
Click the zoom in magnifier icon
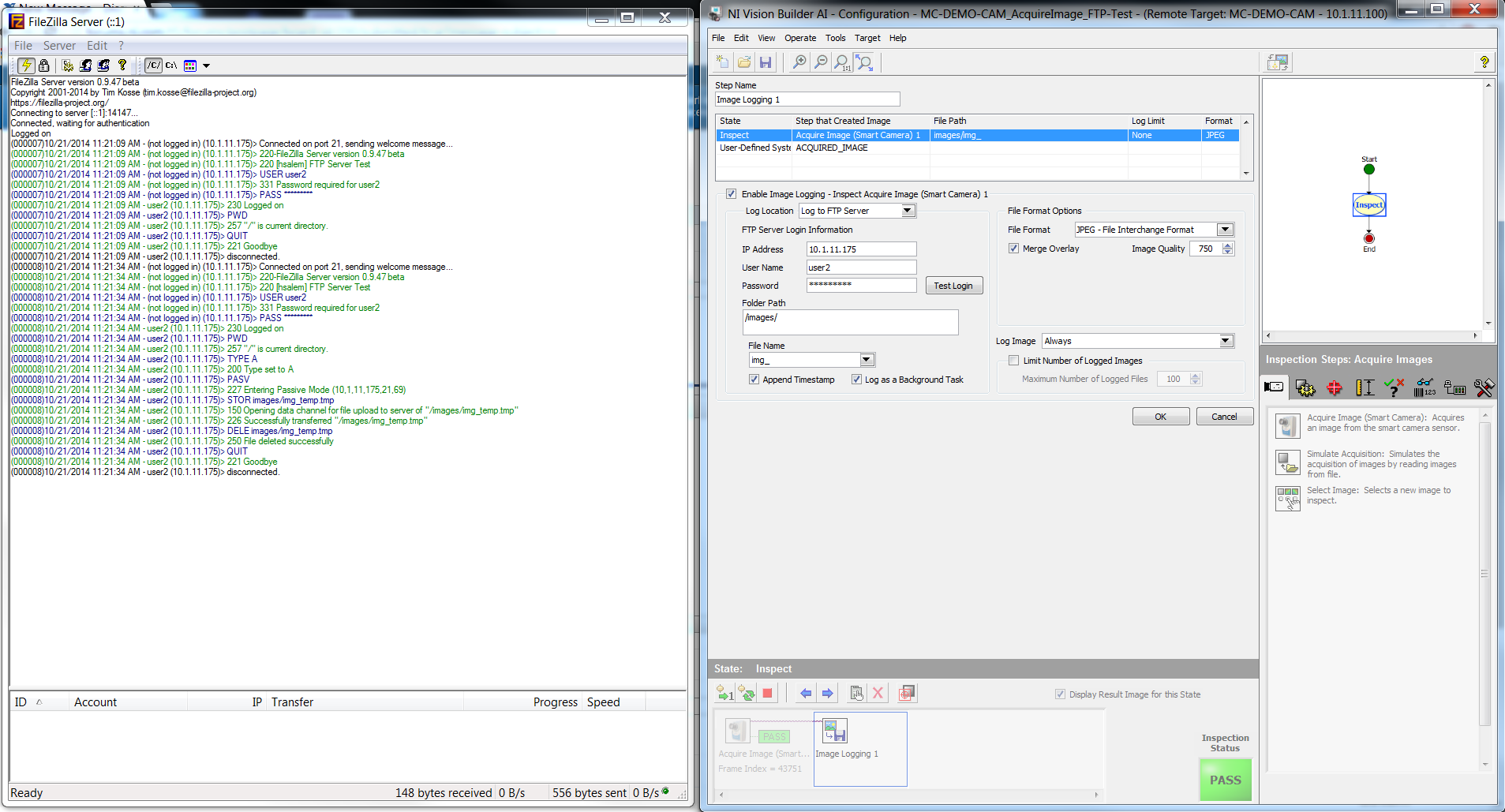[799, 62]
